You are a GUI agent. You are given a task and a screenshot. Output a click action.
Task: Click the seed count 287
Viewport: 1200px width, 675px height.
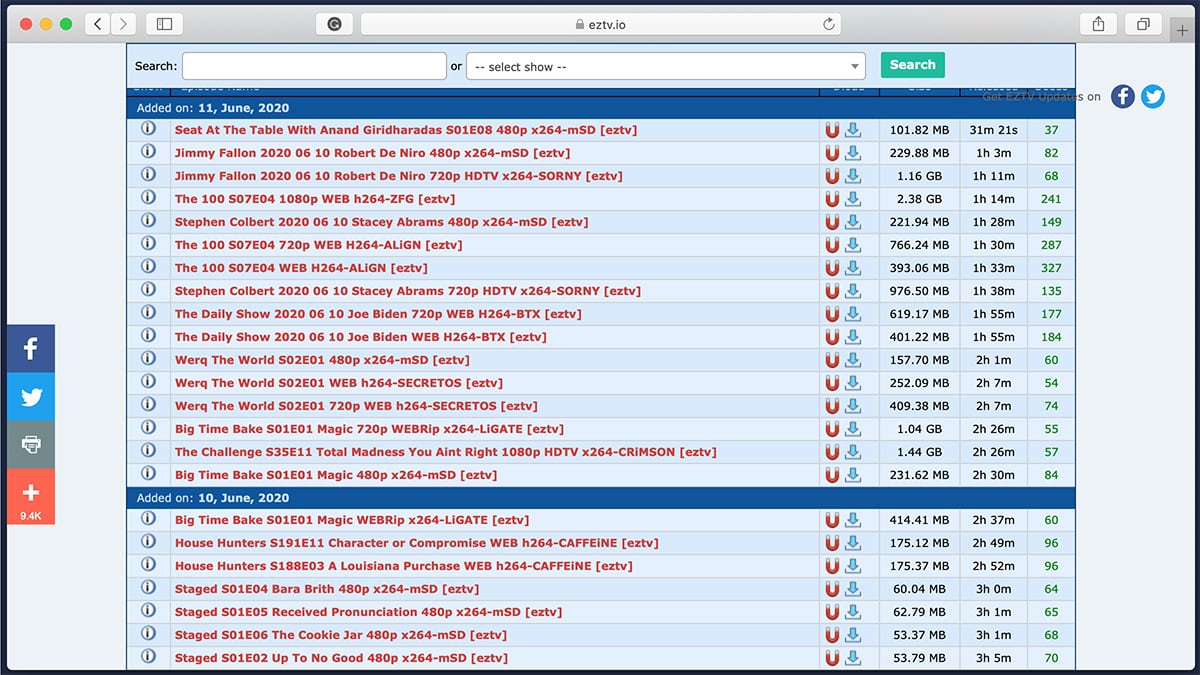1051,245
